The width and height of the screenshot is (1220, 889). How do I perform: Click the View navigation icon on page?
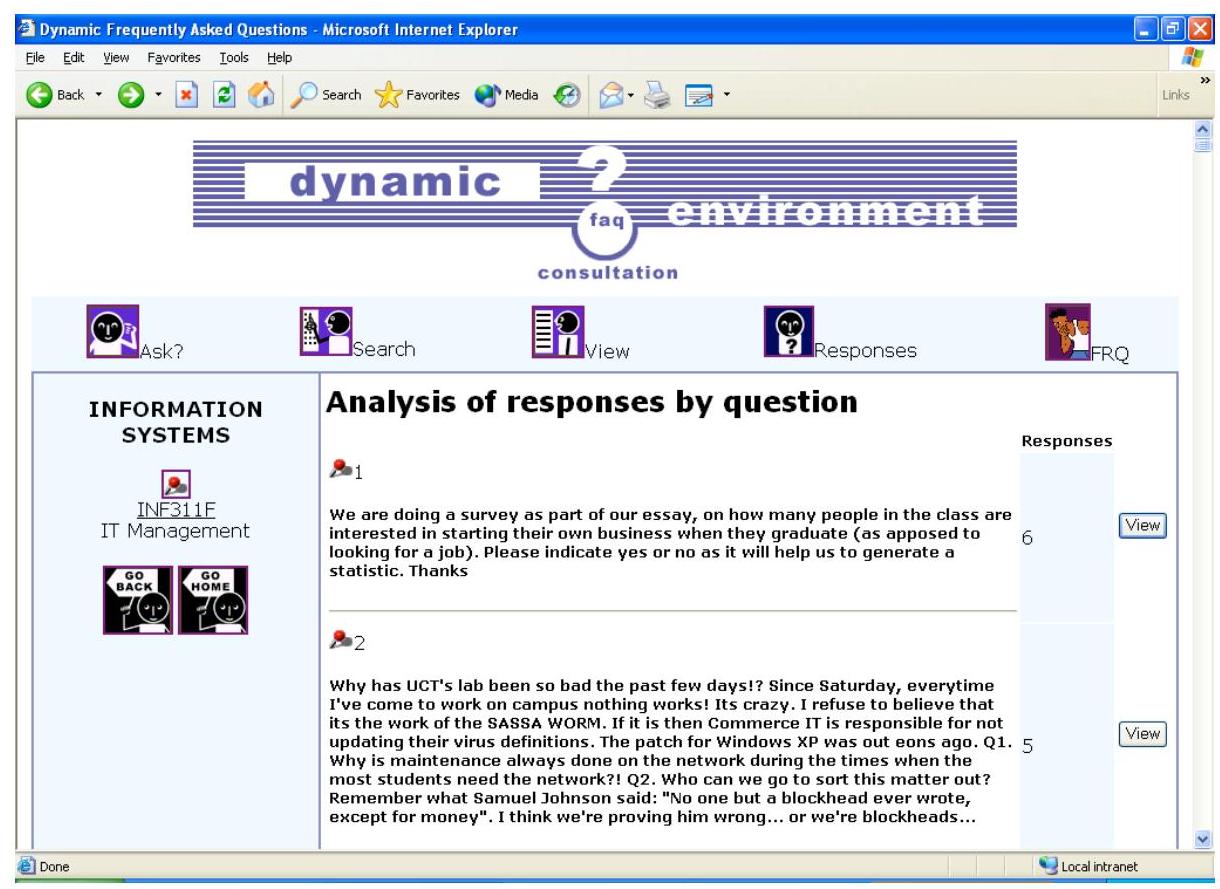click(x=558, y=332)
